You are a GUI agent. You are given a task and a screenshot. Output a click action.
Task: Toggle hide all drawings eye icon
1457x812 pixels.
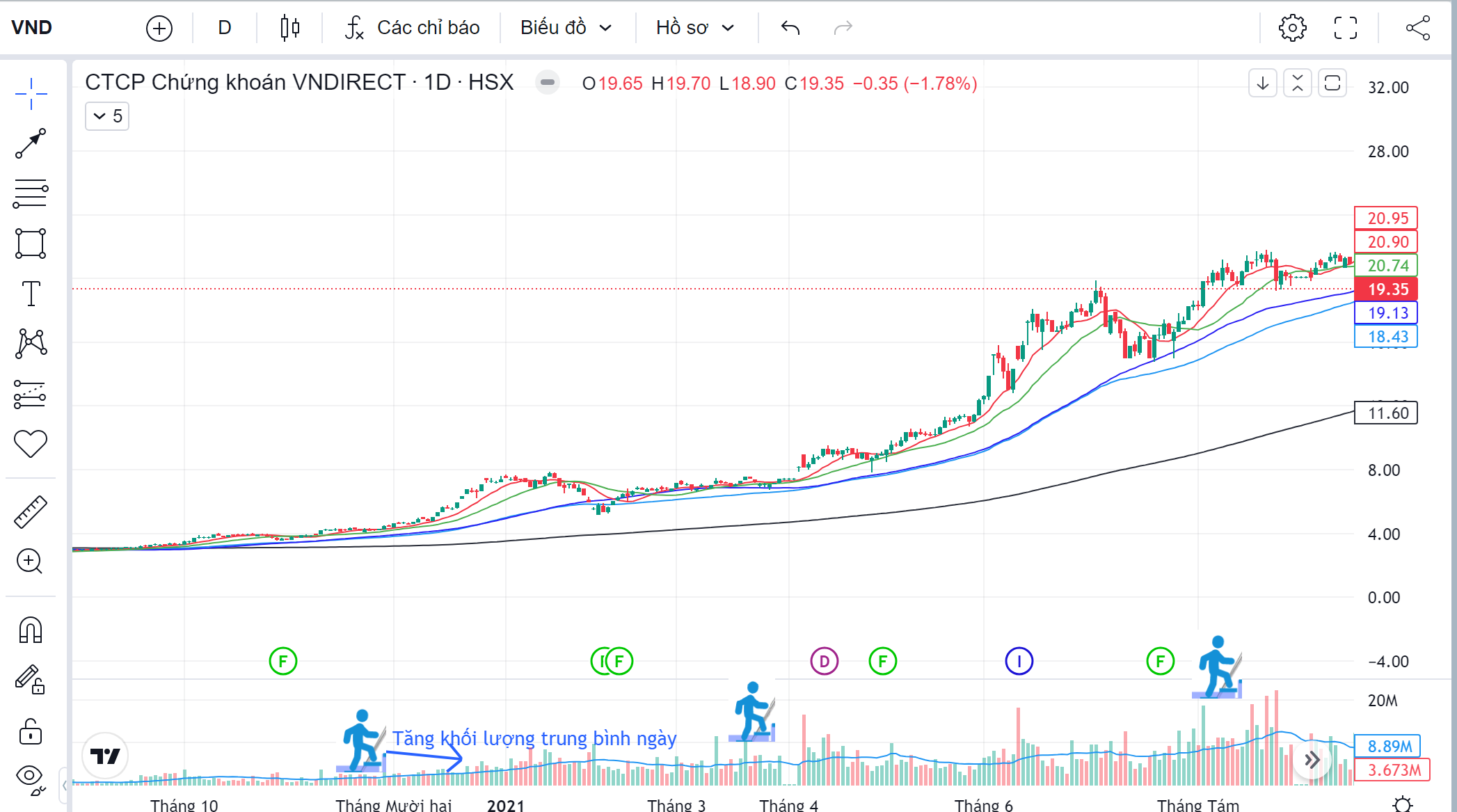tap(31, 778)
